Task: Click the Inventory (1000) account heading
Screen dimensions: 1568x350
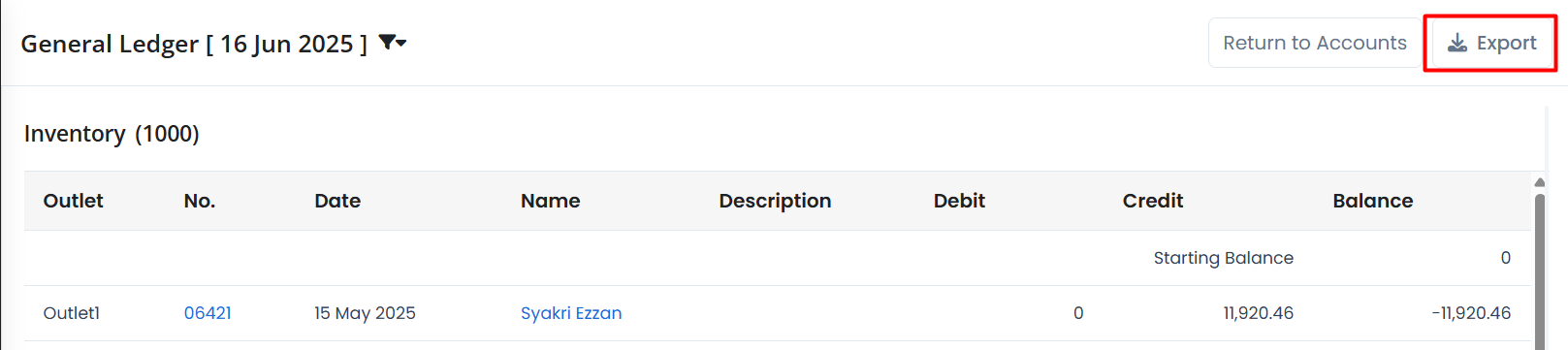Action: pyautogui.click(x=112, y=134)
